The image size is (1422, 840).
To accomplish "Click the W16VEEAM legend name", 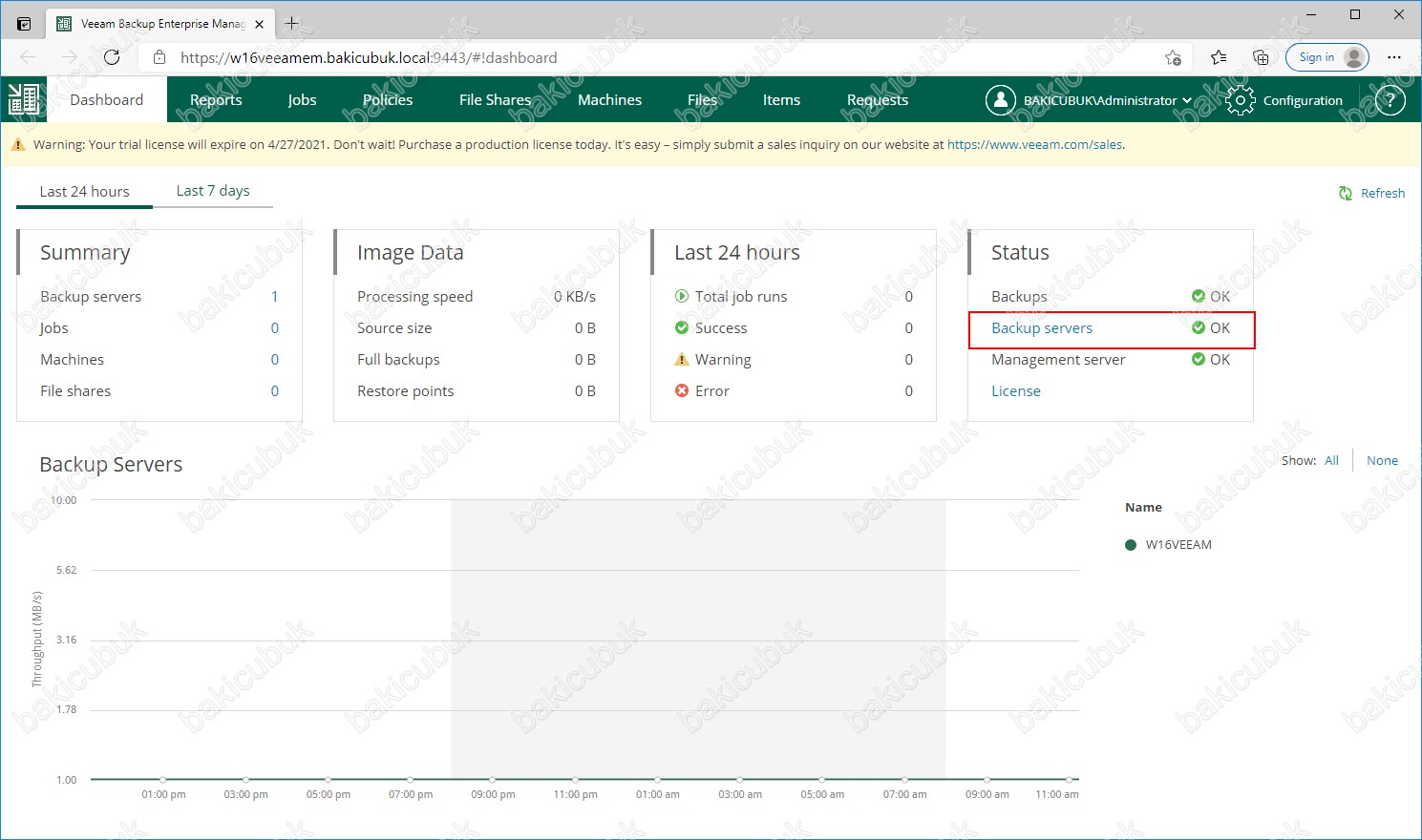I will click(1178, 545).
